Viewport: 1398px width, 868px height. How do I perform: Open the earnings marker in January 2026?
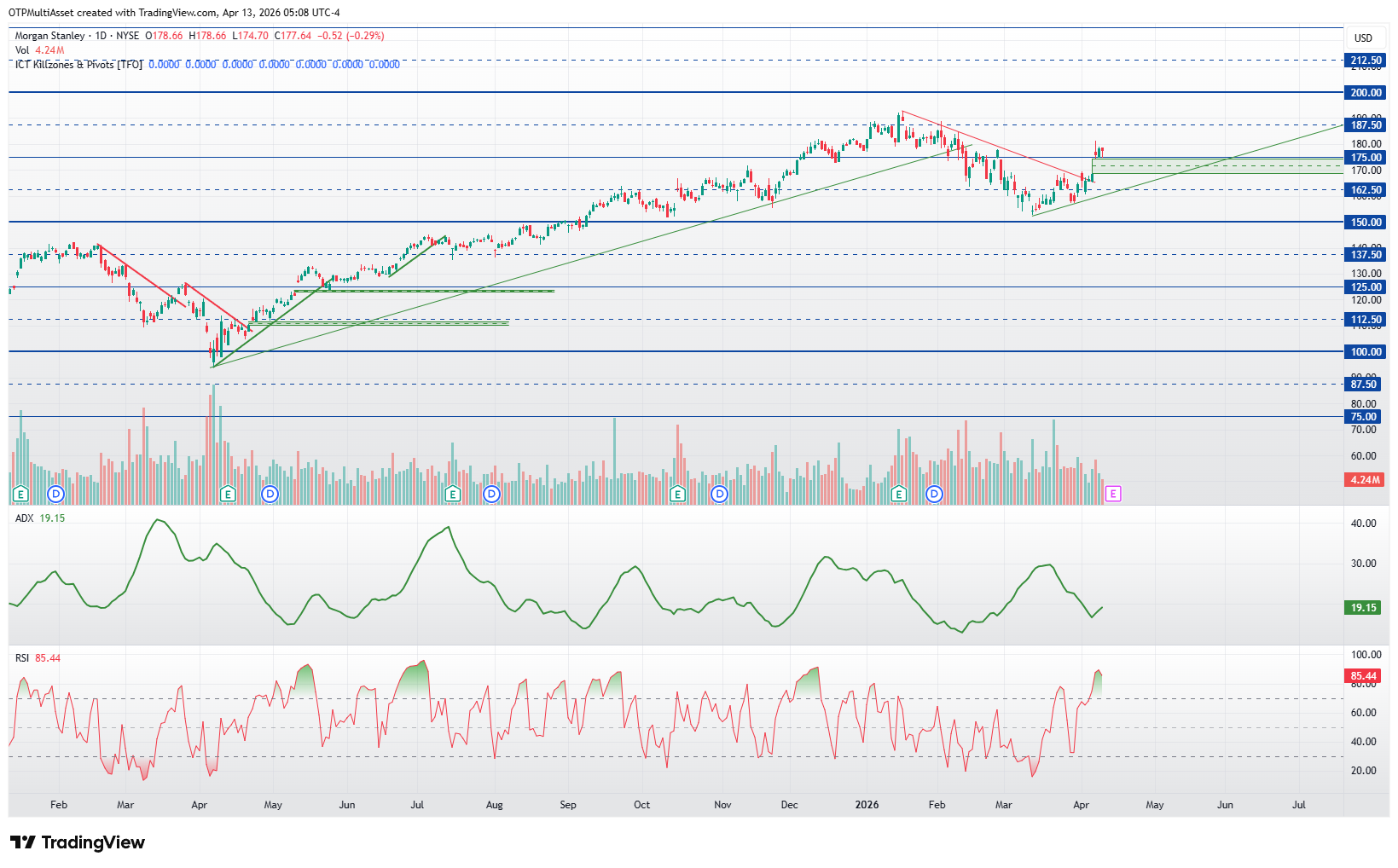898,494
